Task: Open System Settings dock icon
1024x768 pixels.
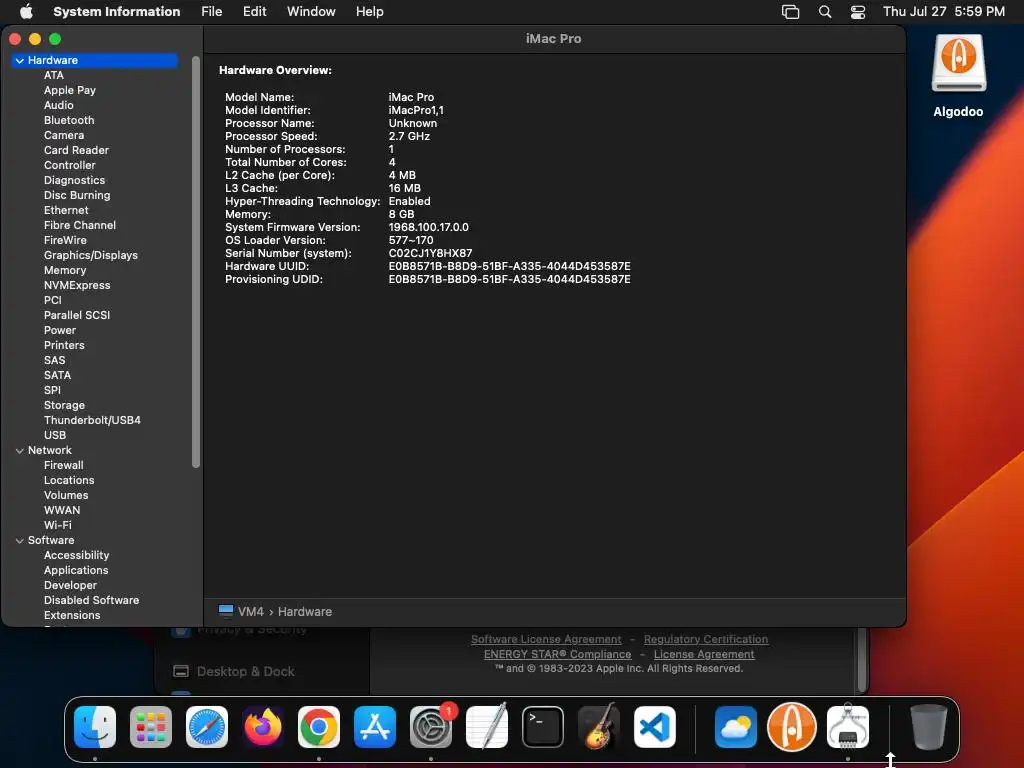Action: coord(431,727)
